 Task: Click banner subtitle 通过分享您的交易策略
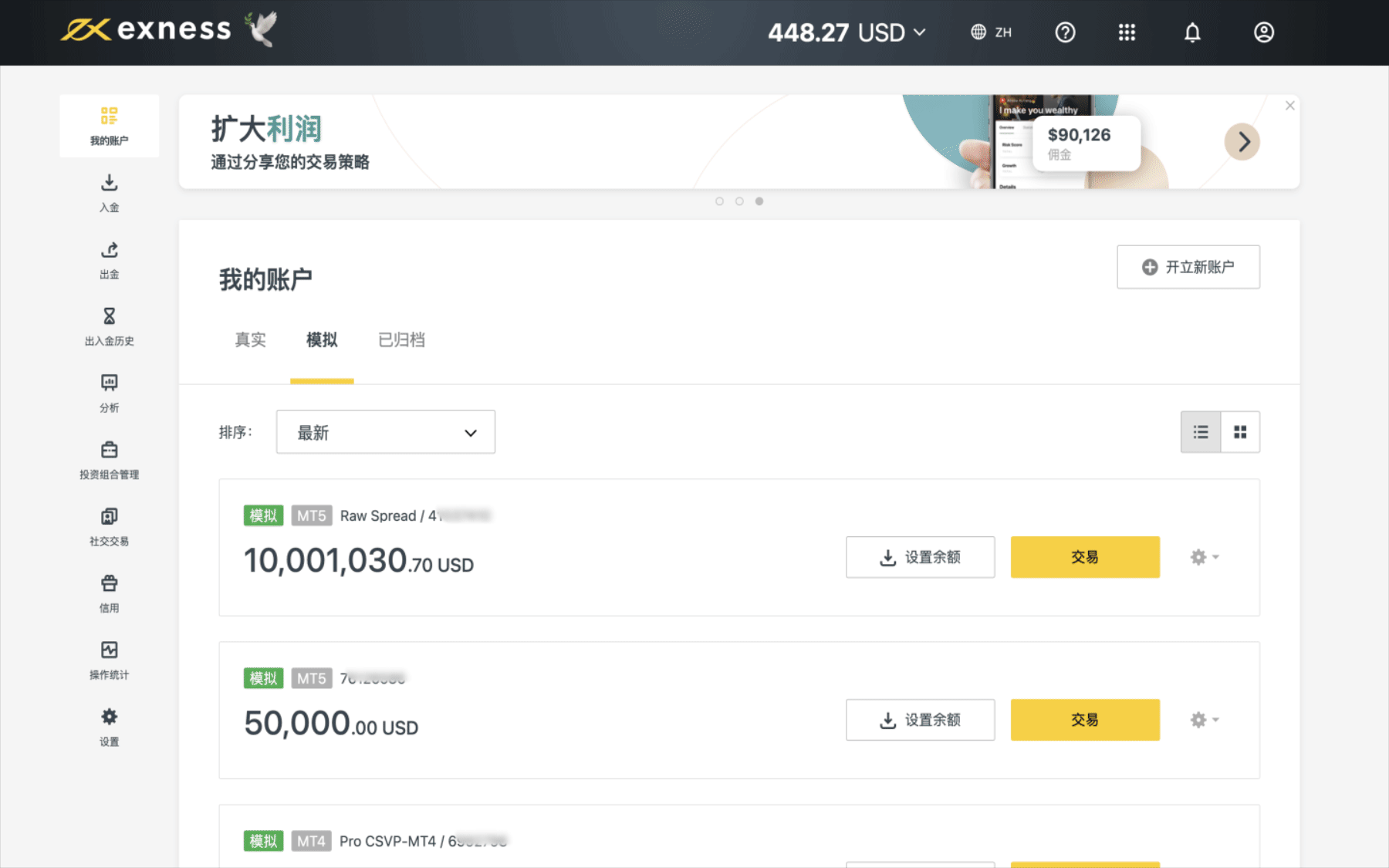(290, 162)
